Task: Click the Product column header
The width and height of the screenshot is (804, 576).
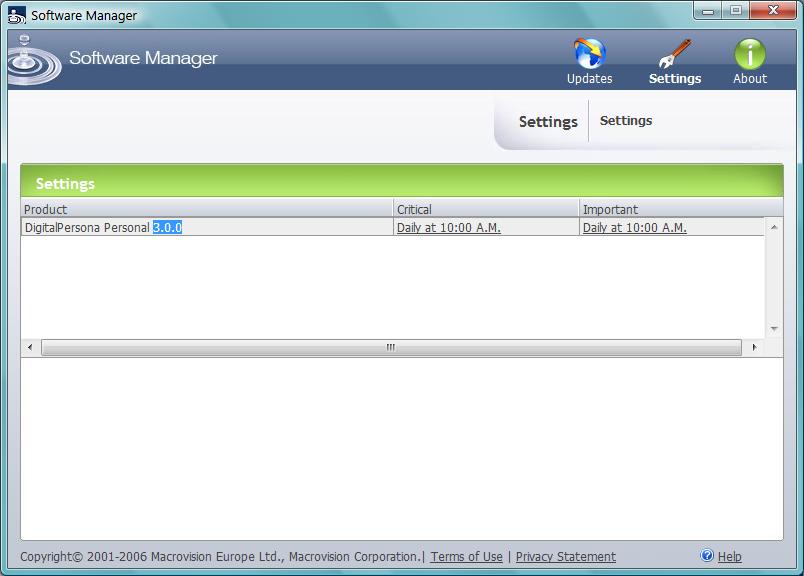Action: click(x=207, y=209)
